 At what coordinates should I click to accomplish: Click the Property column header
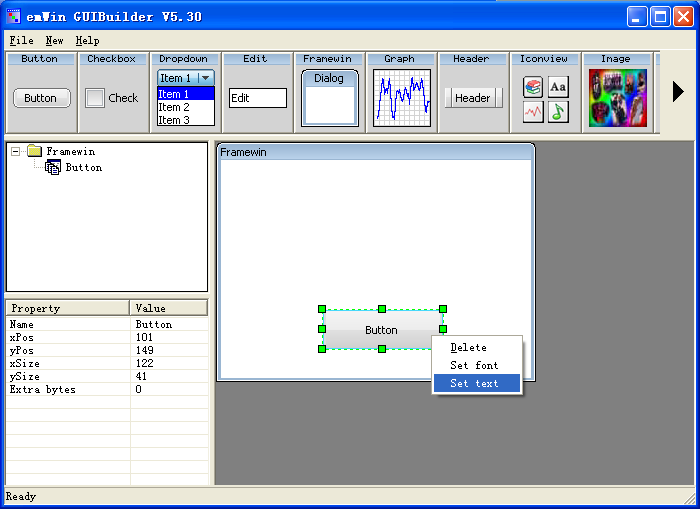pos(67,308)
